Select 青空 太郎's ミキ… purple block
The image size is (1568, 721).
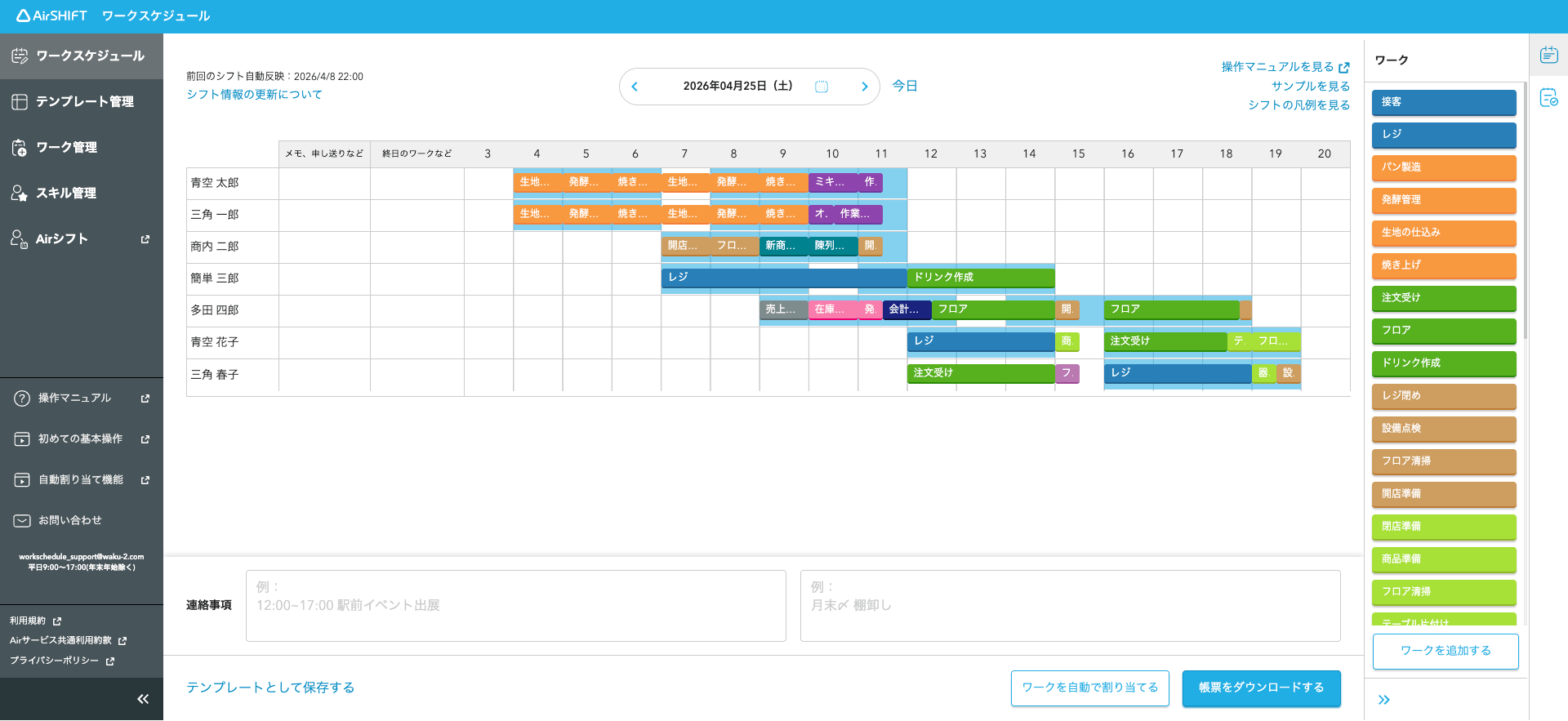pos(833,182)
